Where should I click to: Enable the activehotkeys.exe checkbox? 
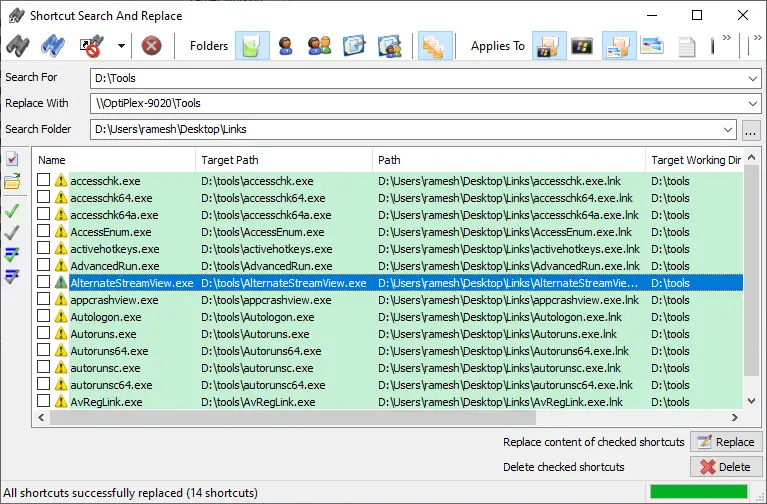click(x=44, y=248)
